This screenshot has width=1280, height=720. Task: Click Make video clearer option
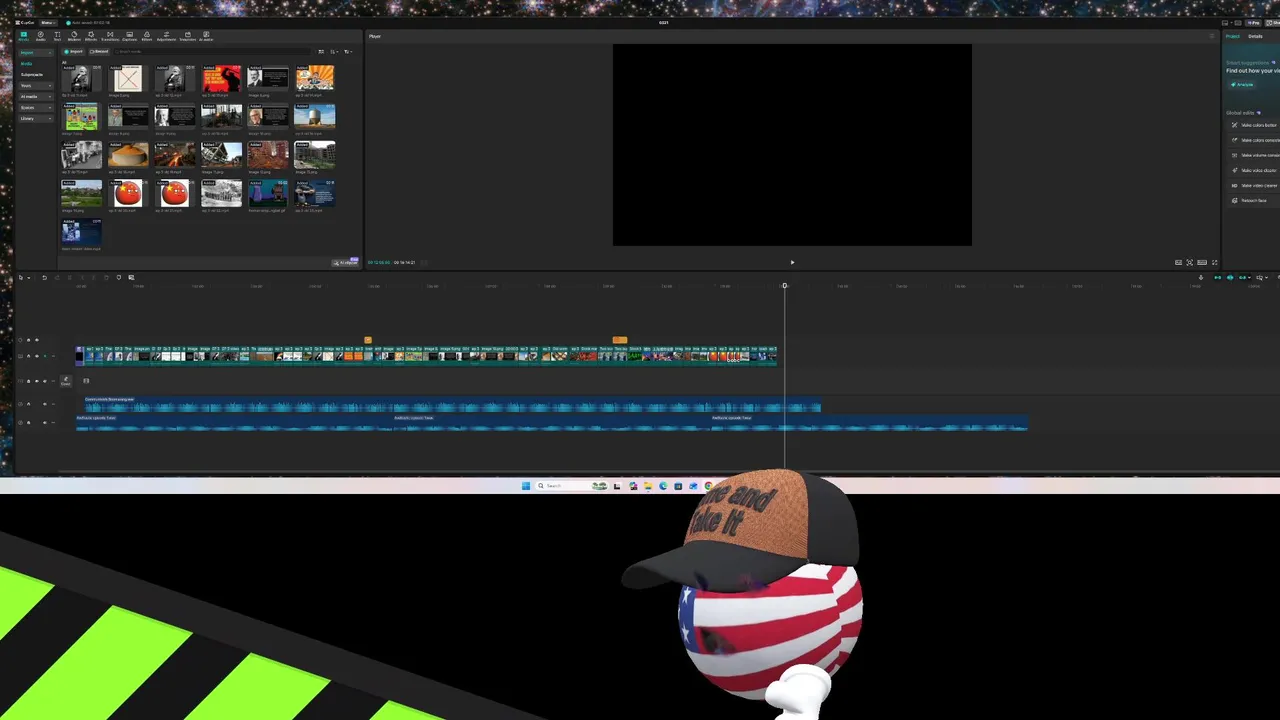coord(1254,185)
